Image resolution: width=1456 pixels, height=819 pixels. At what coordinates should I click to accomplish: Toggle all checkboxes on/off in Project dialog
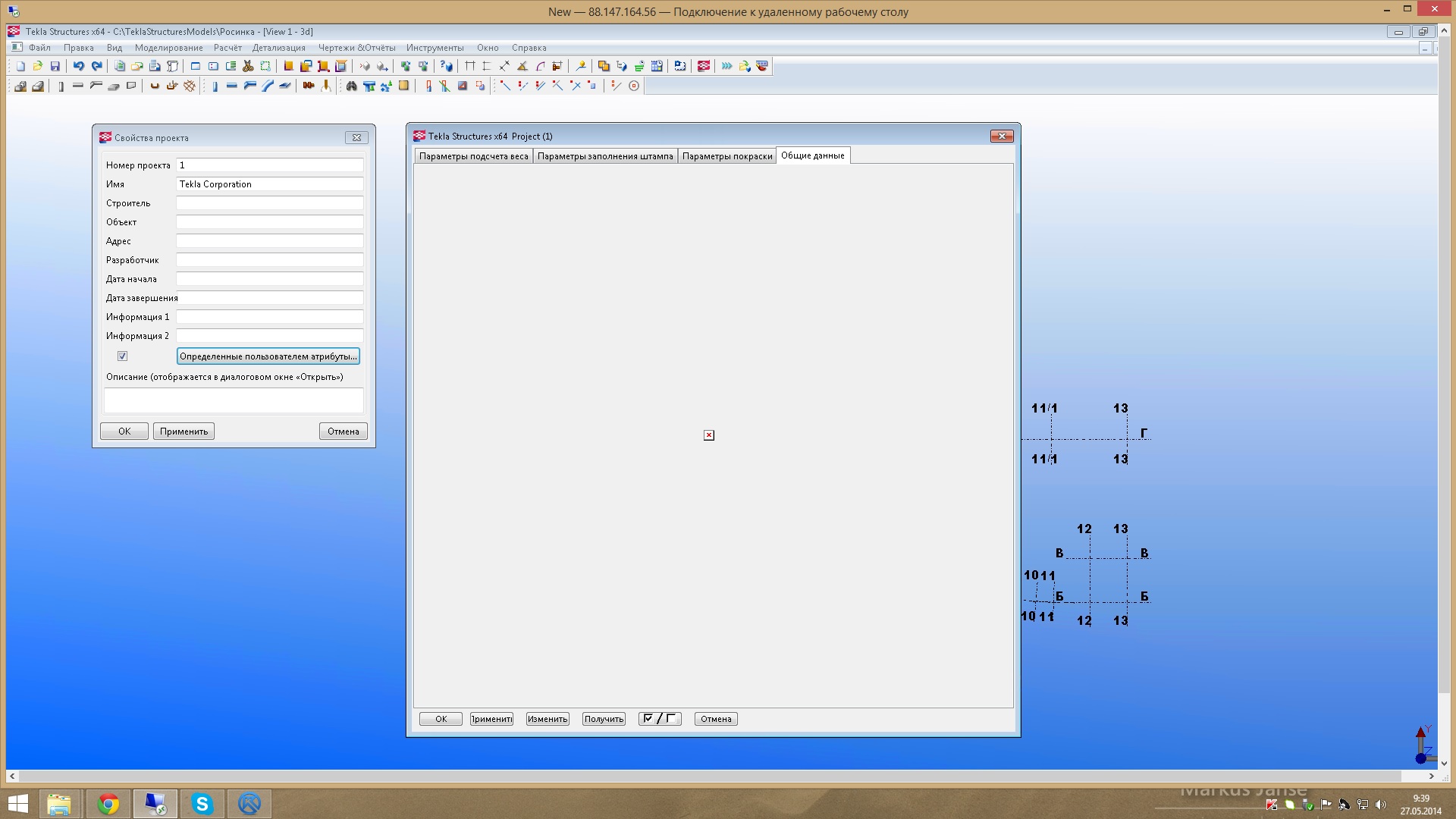(x=660, y=719)
